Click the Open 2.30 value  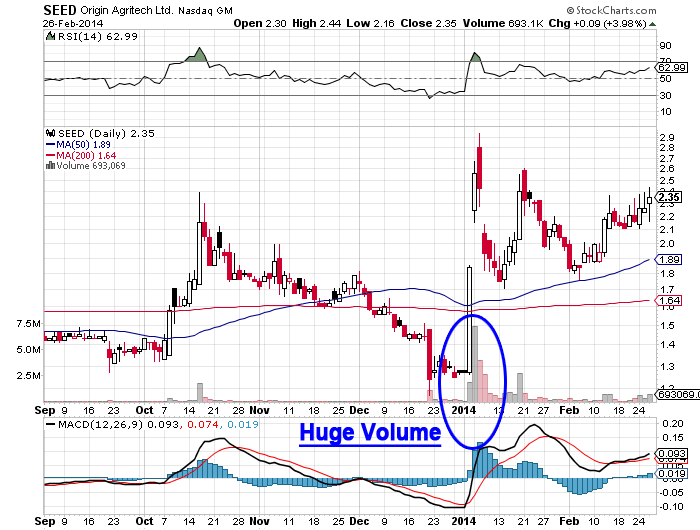pyautogui.click(x=260, y=24)
